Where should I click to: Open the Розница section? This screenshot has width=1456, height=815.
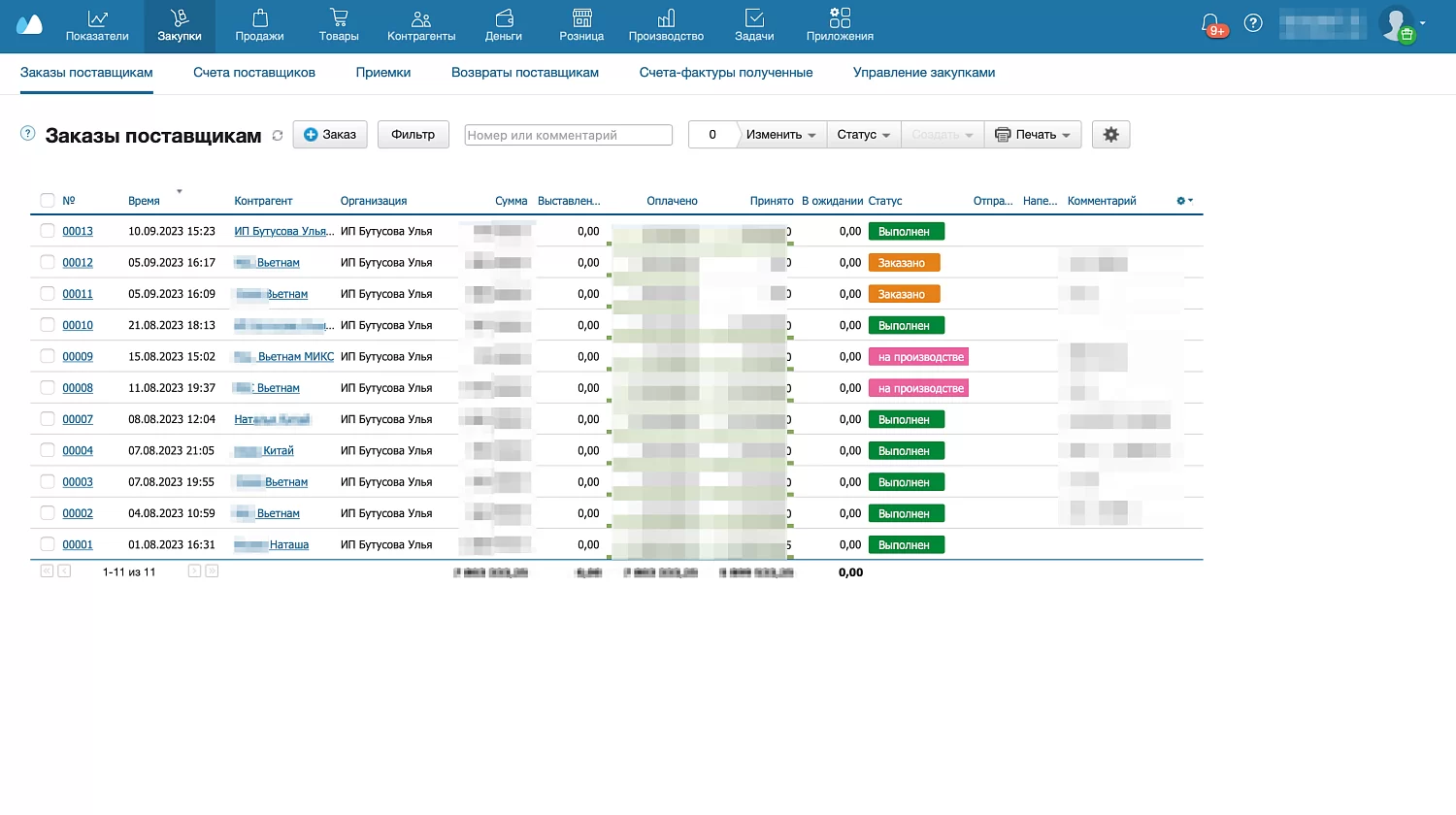tap(581, 26)
